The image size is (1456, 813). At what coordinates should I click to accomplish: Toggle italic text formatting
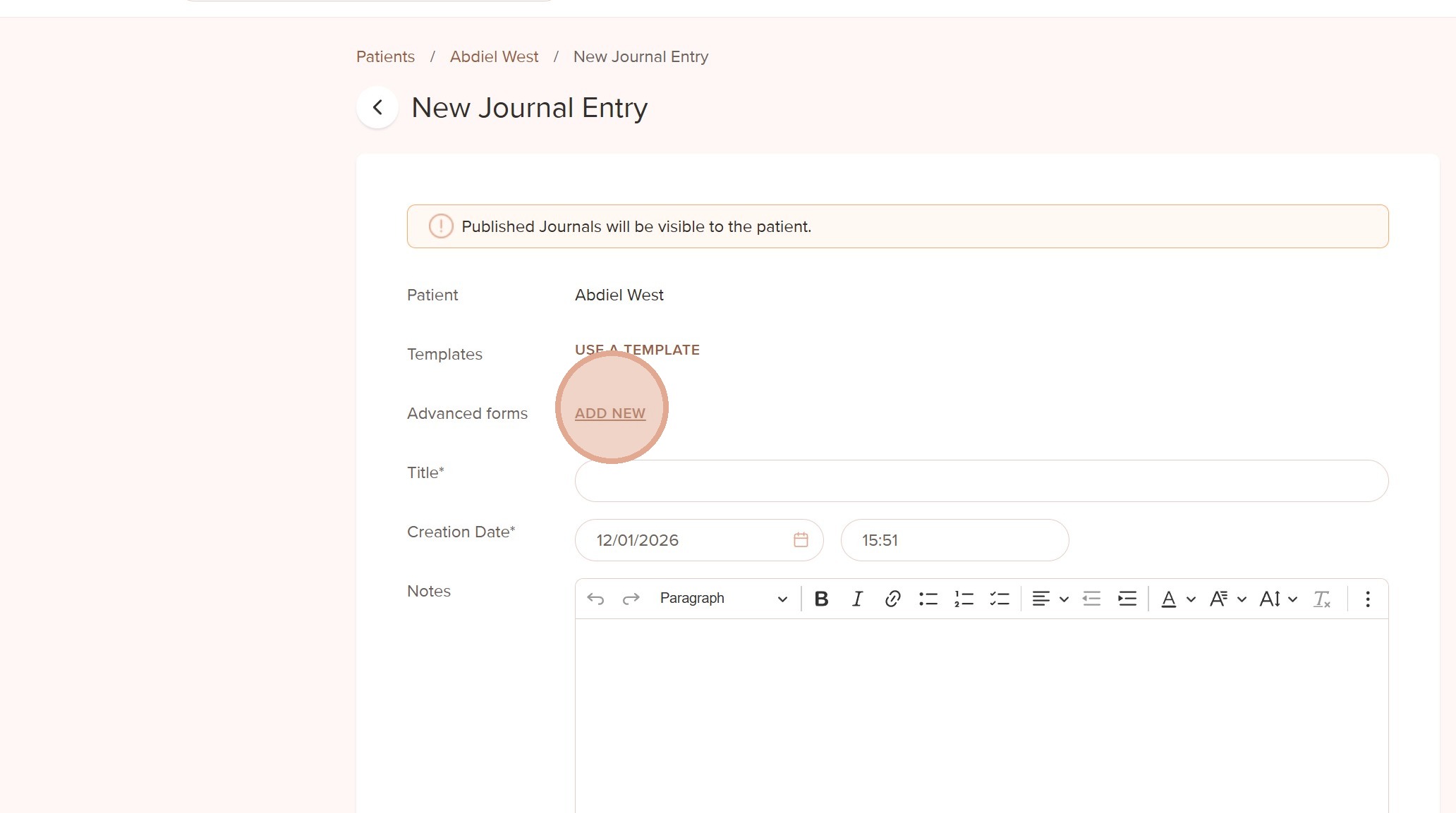click(857, 599)
